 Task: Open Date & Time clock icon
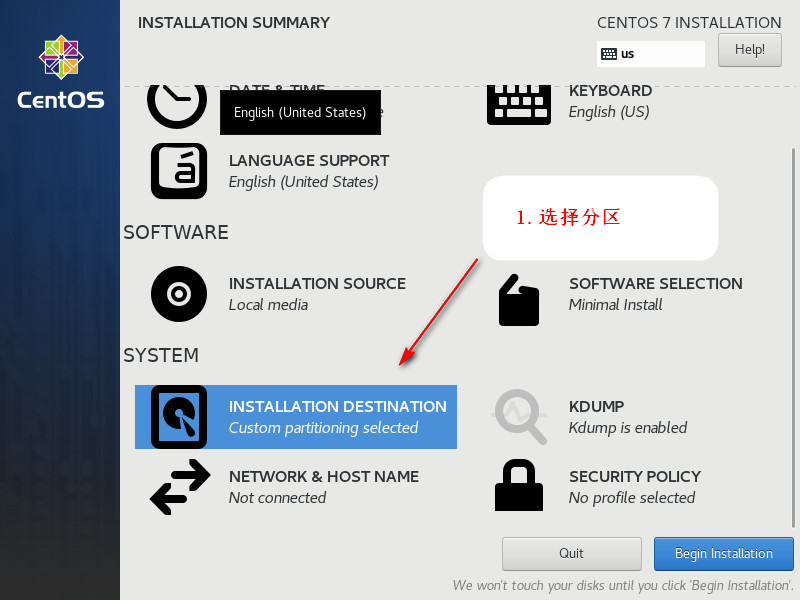177,106
